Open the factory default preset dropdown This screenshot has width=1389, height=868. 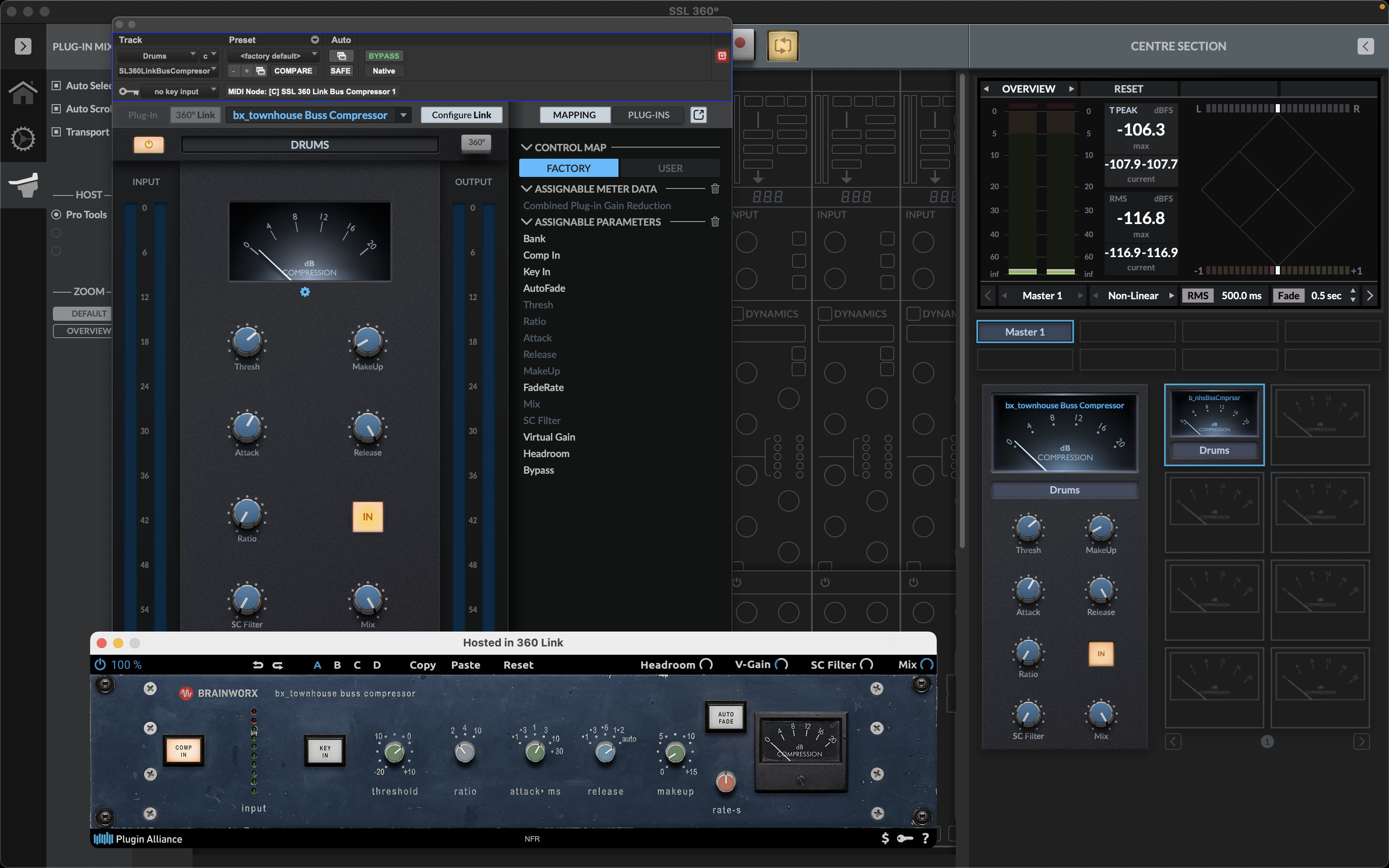pyautogui.click(x=274, y=56)
